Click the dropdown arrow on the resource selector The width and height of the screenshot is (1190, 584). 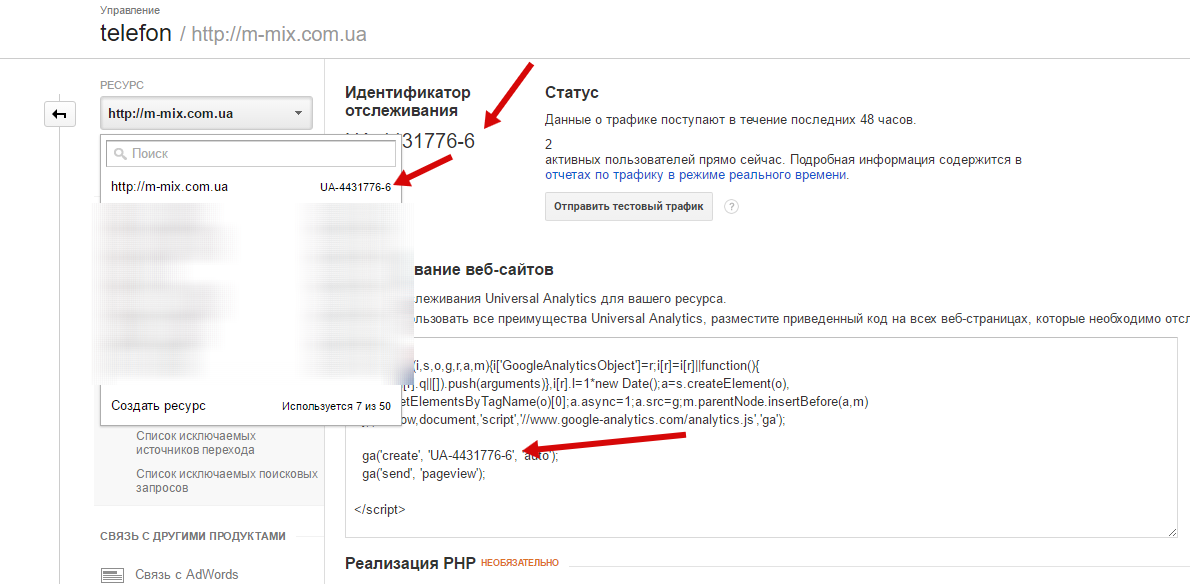click(297, 113)
